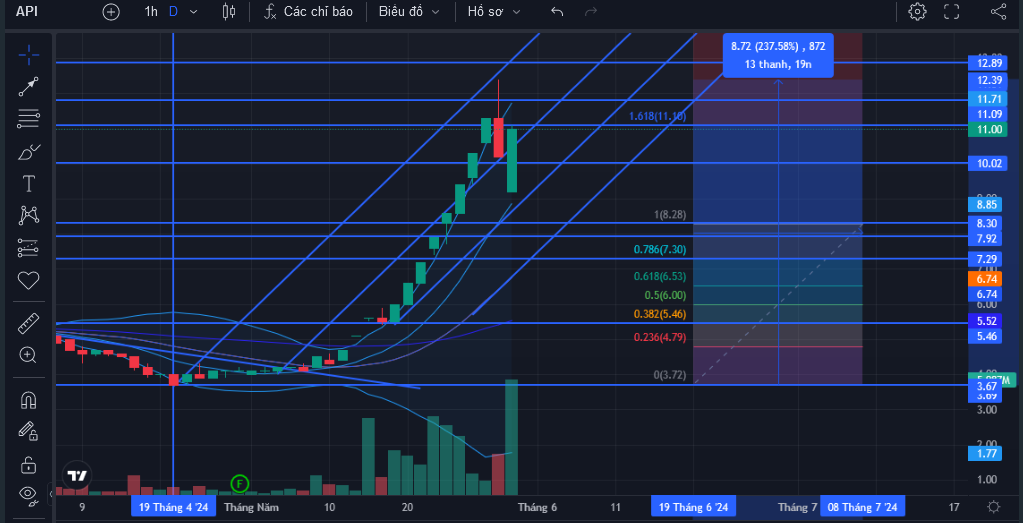Select the 1h interval
The height and width of the screenshot is (523, 1023).
tap(151, 12)
